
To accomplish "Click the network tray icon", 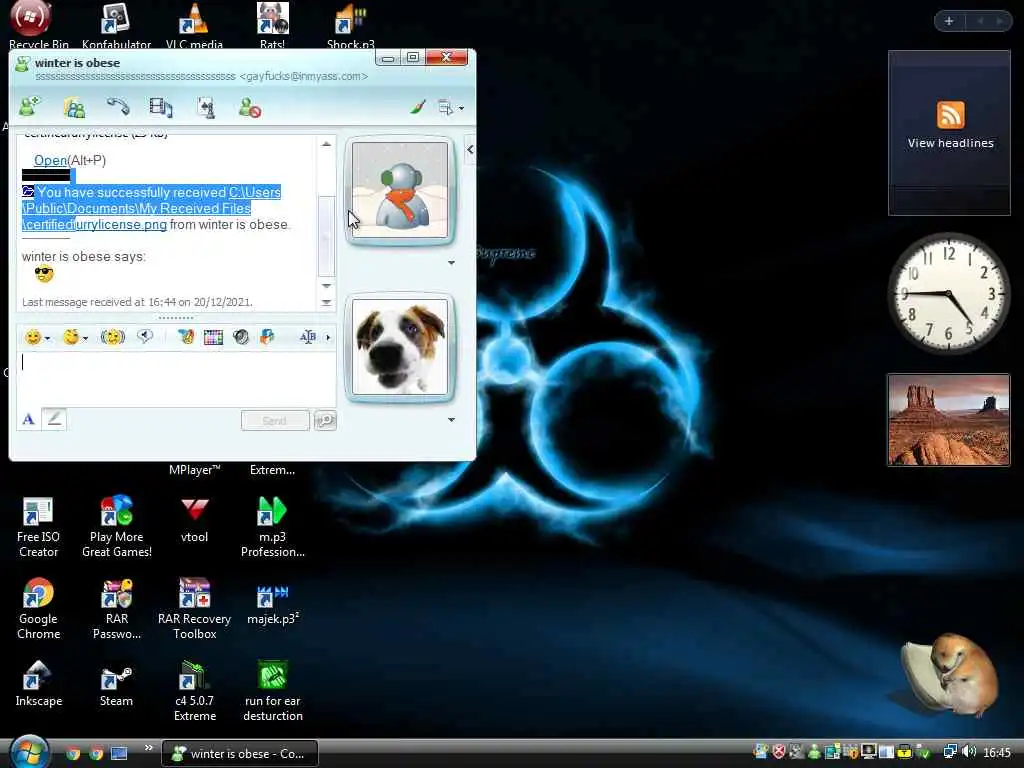I will pos(950,752).
